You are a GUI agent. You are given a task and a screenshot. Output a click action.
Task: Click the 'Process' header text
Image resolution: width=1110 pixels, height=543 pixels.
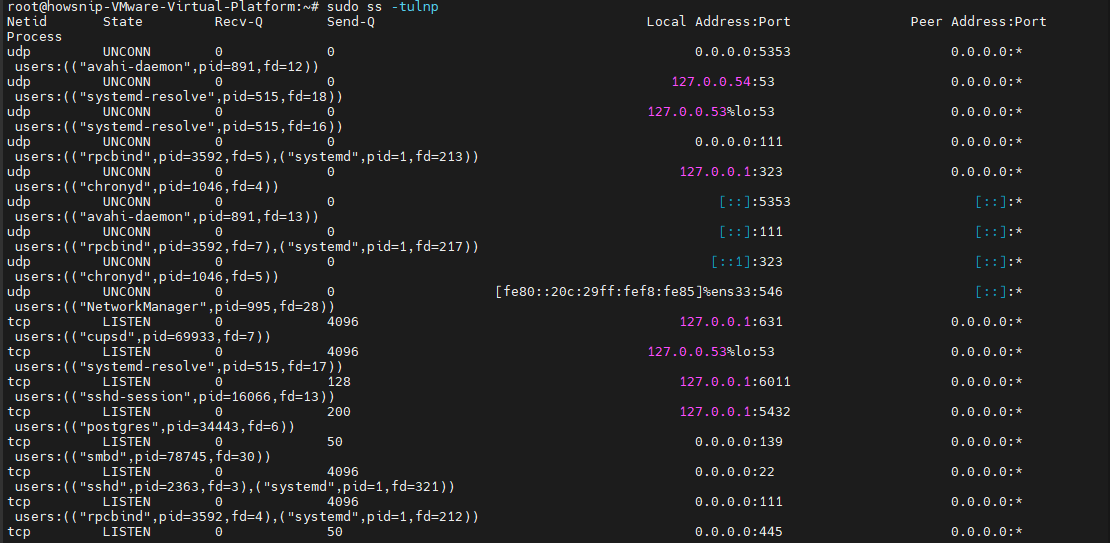click(x=35, y=37)
